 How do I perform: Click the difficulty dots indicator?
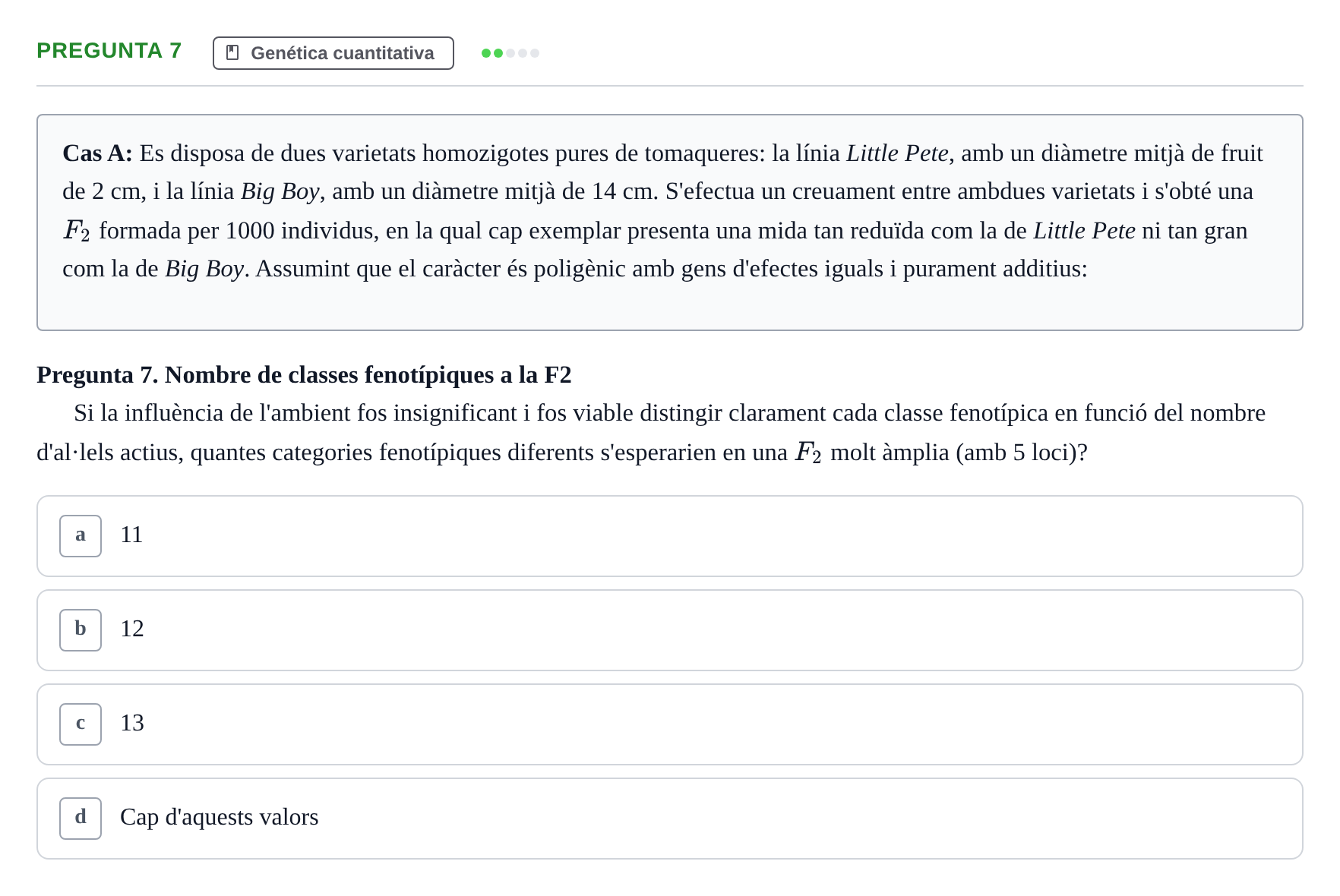[x=510, y=53]
